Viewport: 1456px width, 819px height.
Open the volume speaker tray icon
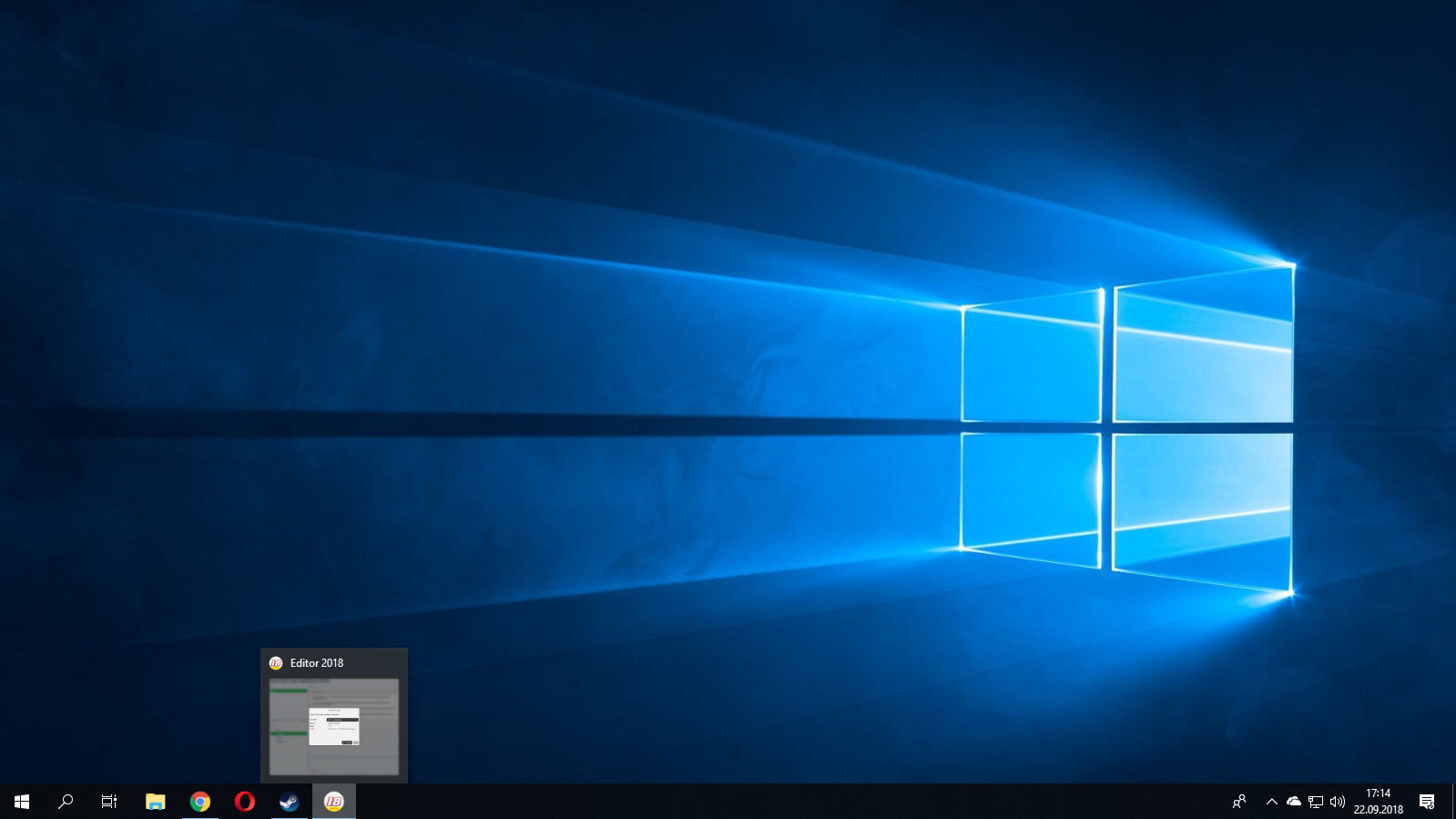(x=1338, y=802)
